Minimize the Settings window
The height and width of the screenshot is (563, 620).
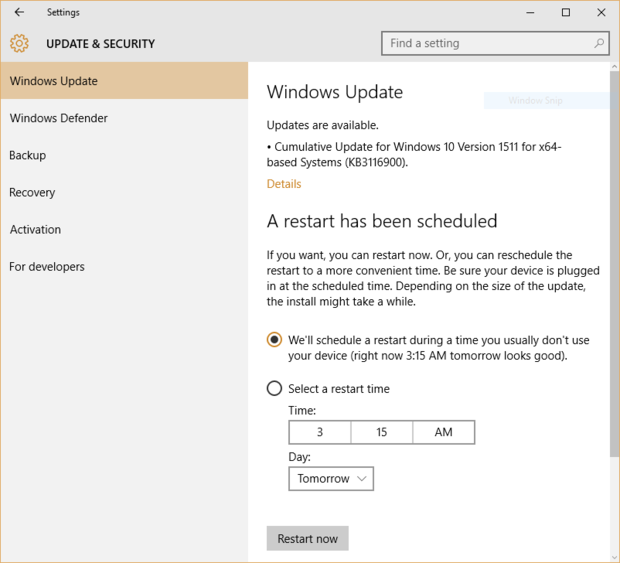[x=530, y=13]
